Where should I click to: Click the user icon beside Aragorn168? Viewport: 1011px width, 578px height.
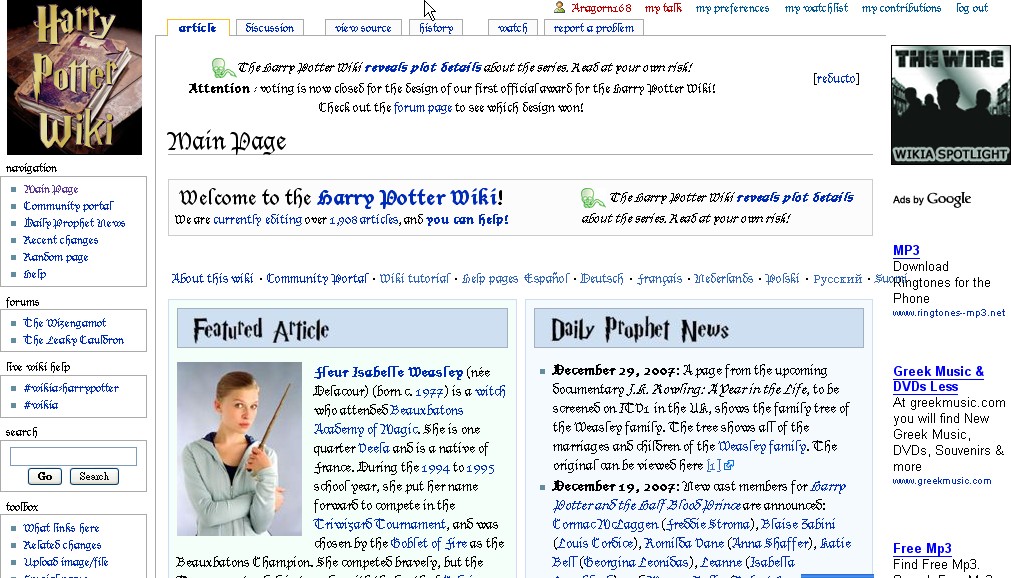click(560, 8)
